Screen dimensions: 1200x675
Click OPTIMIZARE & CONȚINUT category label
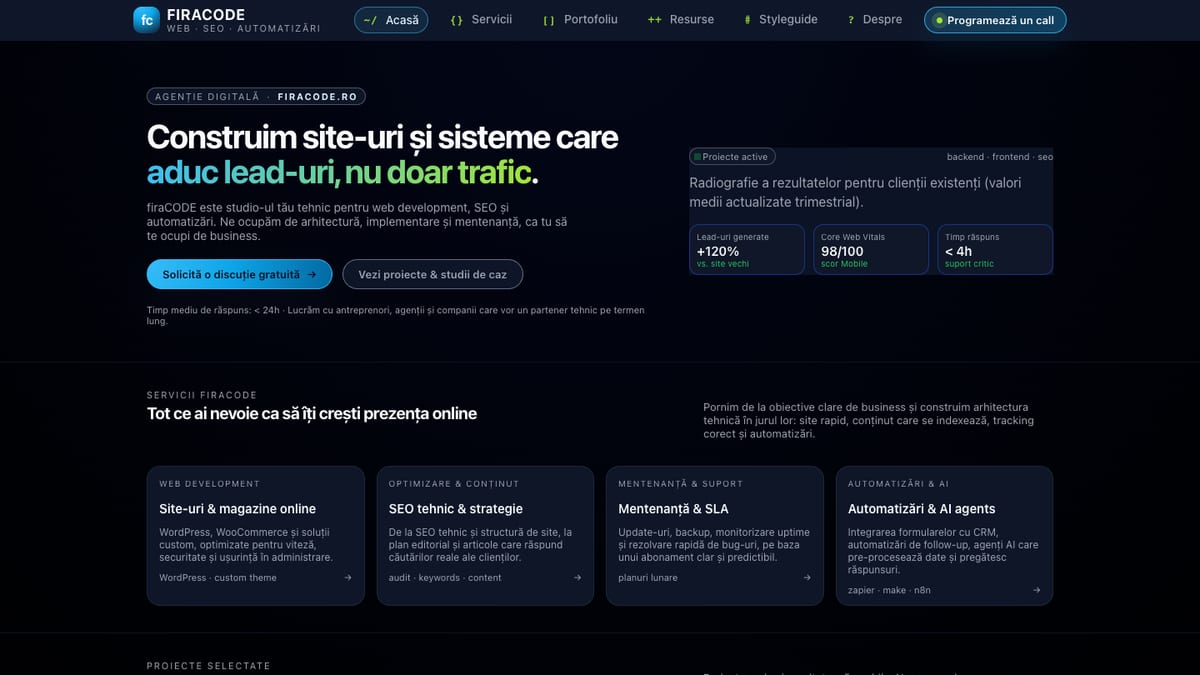tap(454, 484)
